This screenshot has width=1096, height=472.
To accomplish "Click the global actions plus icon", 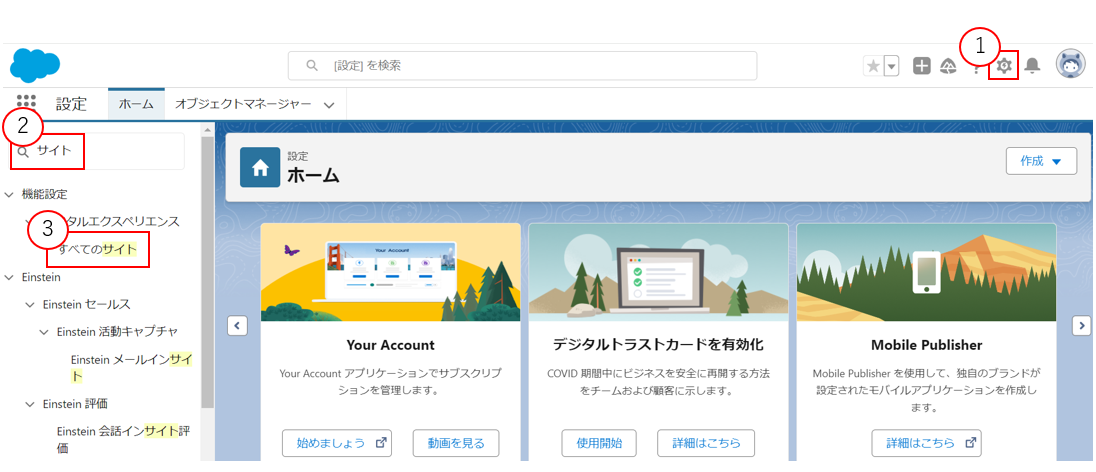I will 922,66.
